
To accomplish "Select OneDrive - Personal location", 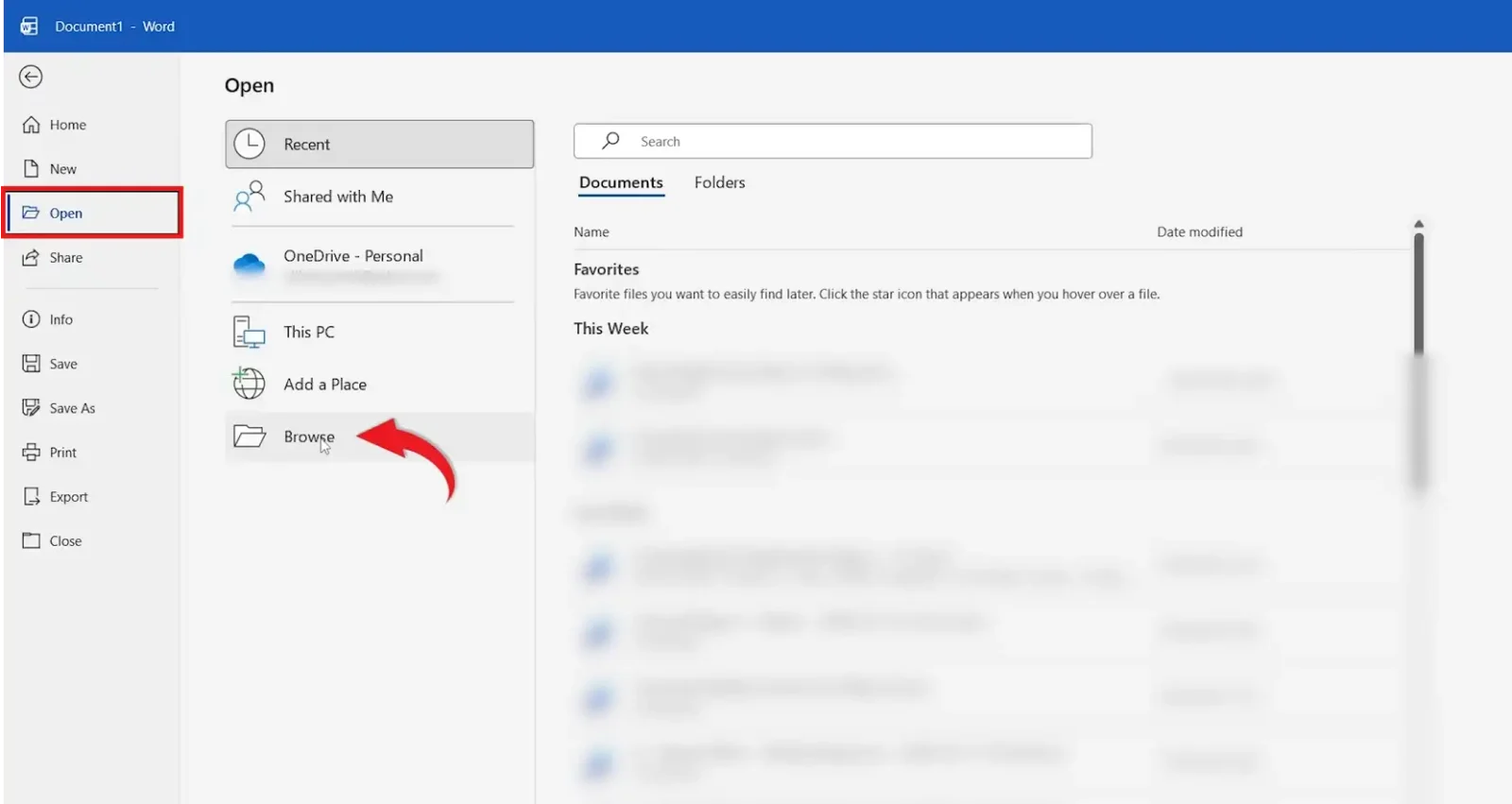I will (379, 265).
